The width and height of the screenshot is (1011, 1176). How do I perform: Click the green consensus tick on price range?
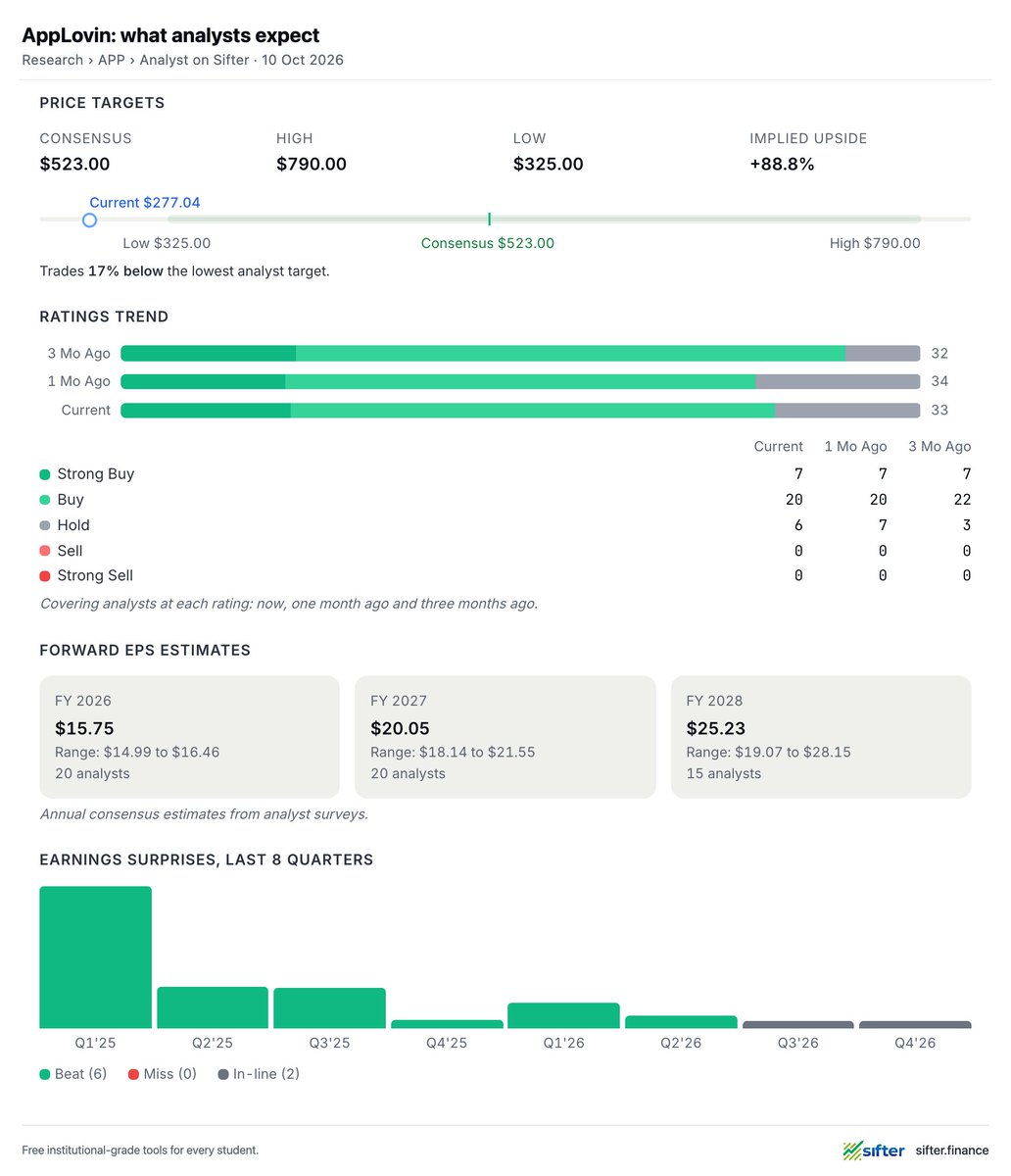point(489,220)
